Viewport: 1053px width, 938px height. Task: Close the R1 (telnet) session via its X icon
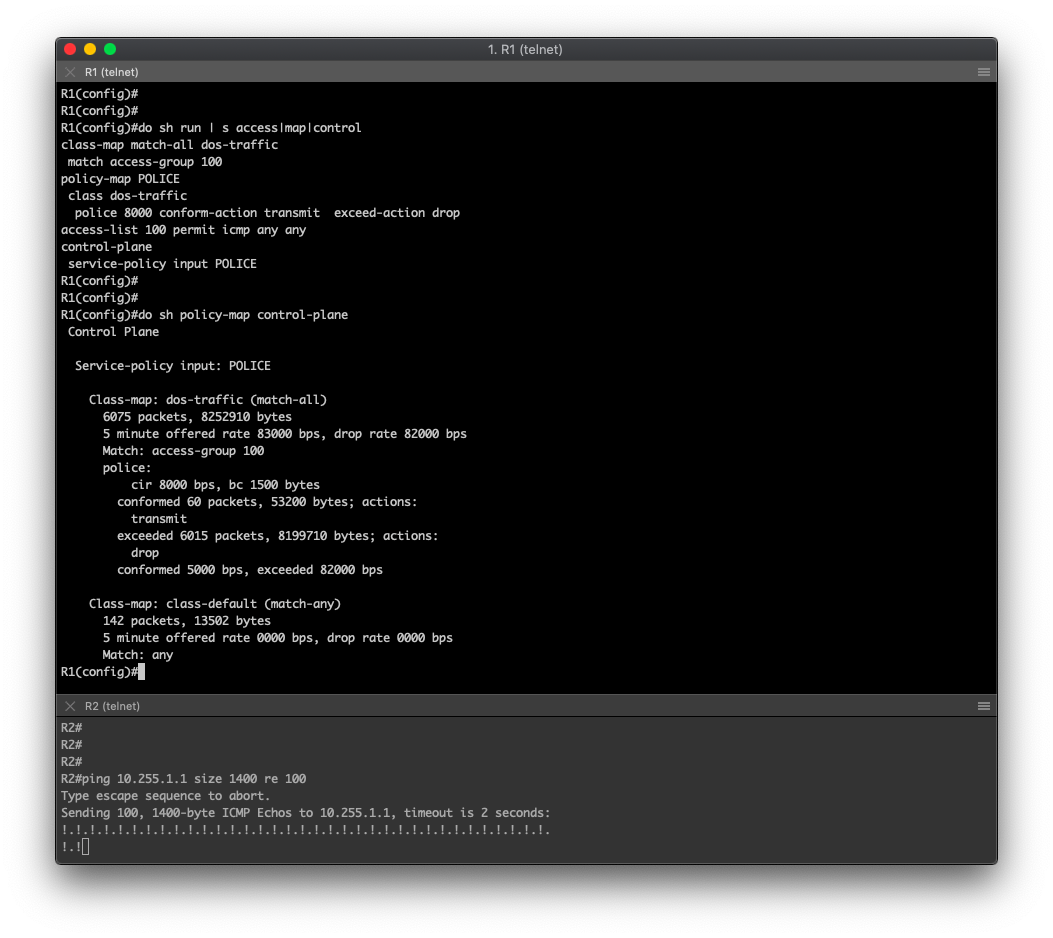pos(70,72)
